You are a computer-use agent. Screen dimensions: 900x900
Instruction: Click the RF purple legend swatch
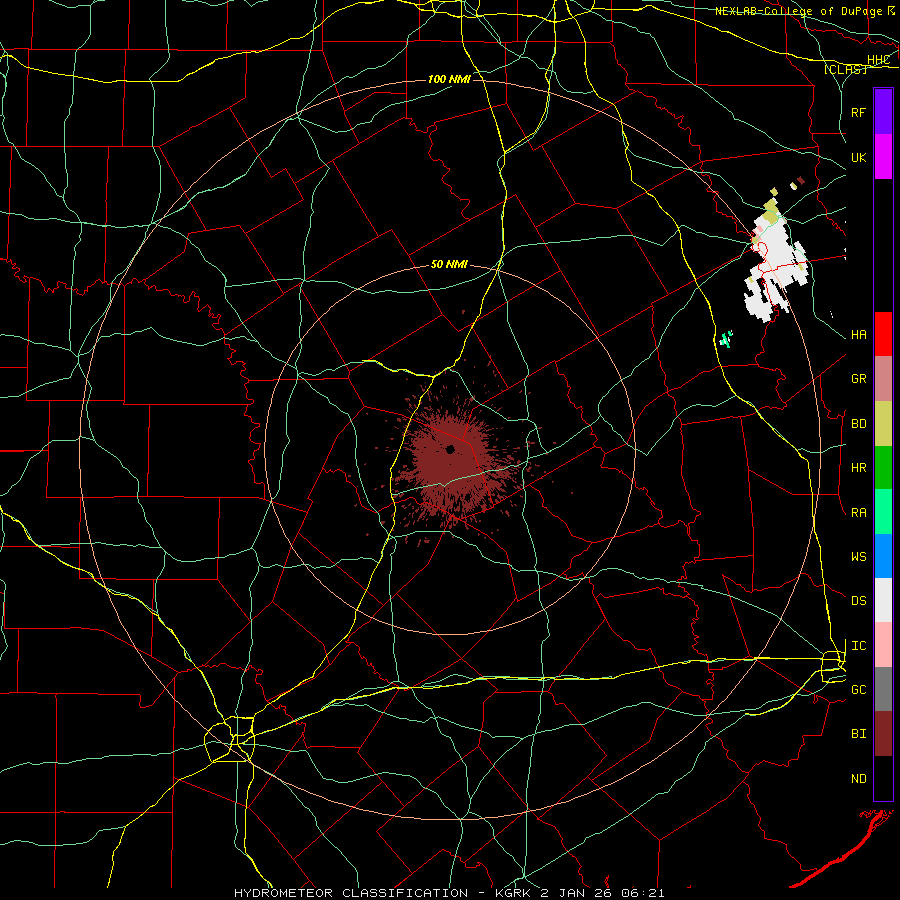point(883,112)
